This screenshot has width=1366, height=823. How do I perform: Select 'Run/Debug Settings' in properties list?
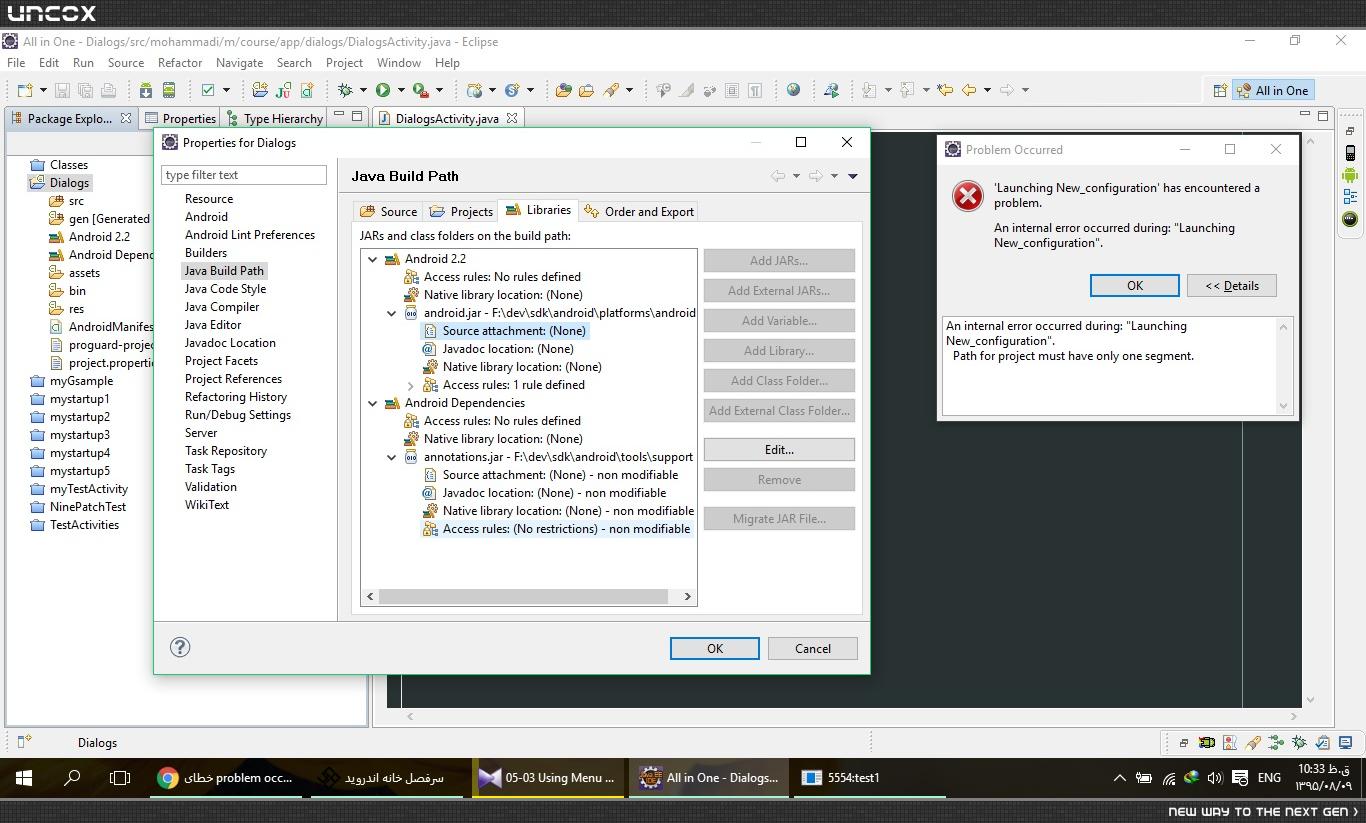(238, 415)
